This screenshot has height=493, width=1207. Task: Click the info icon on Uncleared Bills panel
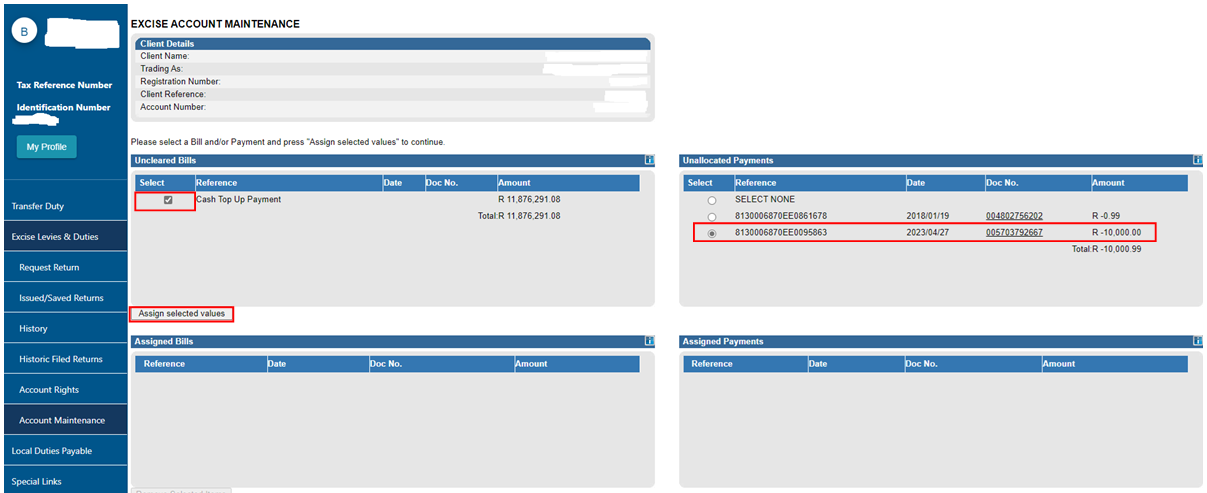tap(649, 160)
